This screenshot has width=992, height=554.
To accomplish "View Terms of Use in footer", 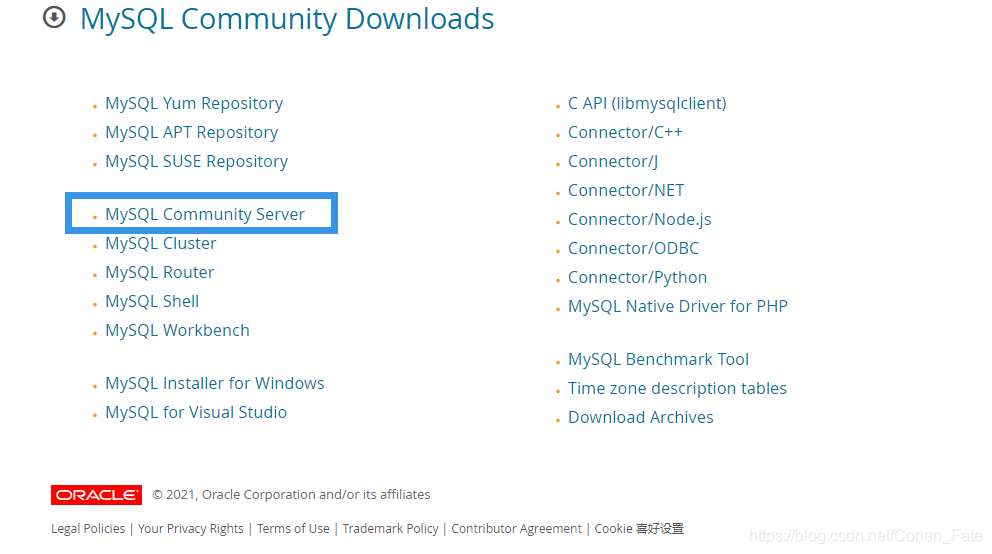I will click(x=293, y=529).
